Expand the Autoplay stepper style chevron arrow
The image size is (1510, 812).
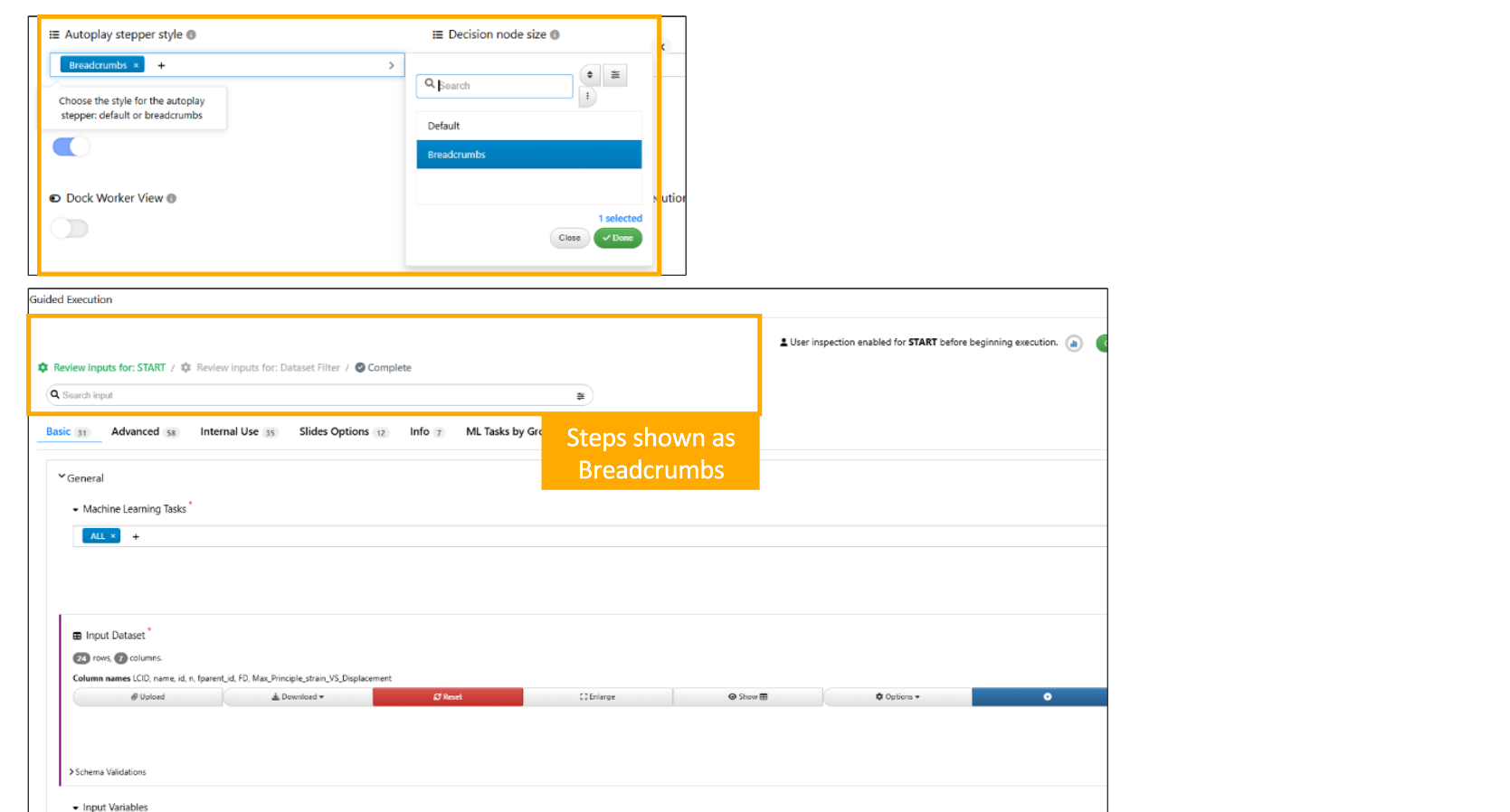tap(391, 65)
